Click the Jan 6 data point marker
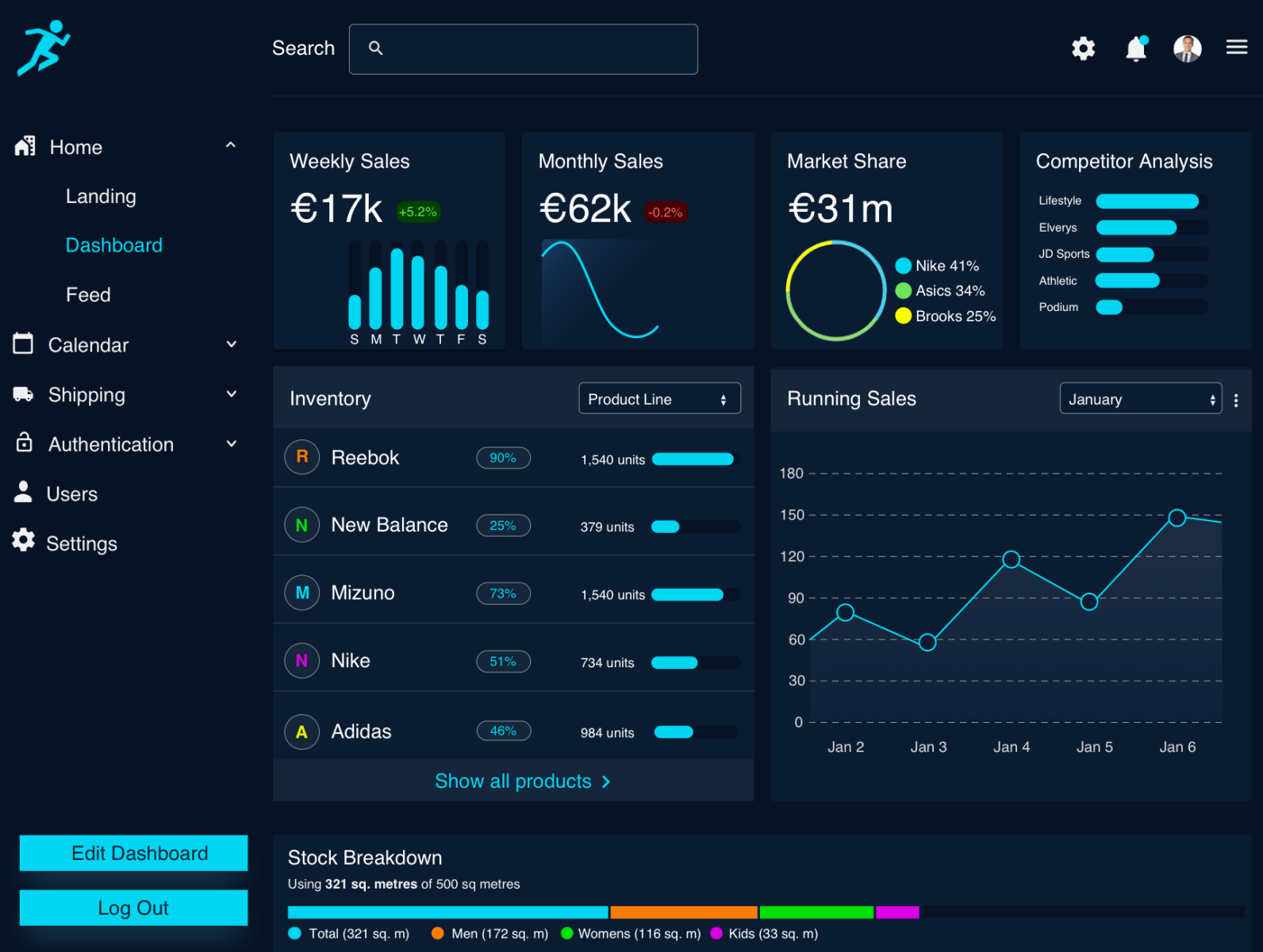 pyautogui.click(x=1177, y=517)
